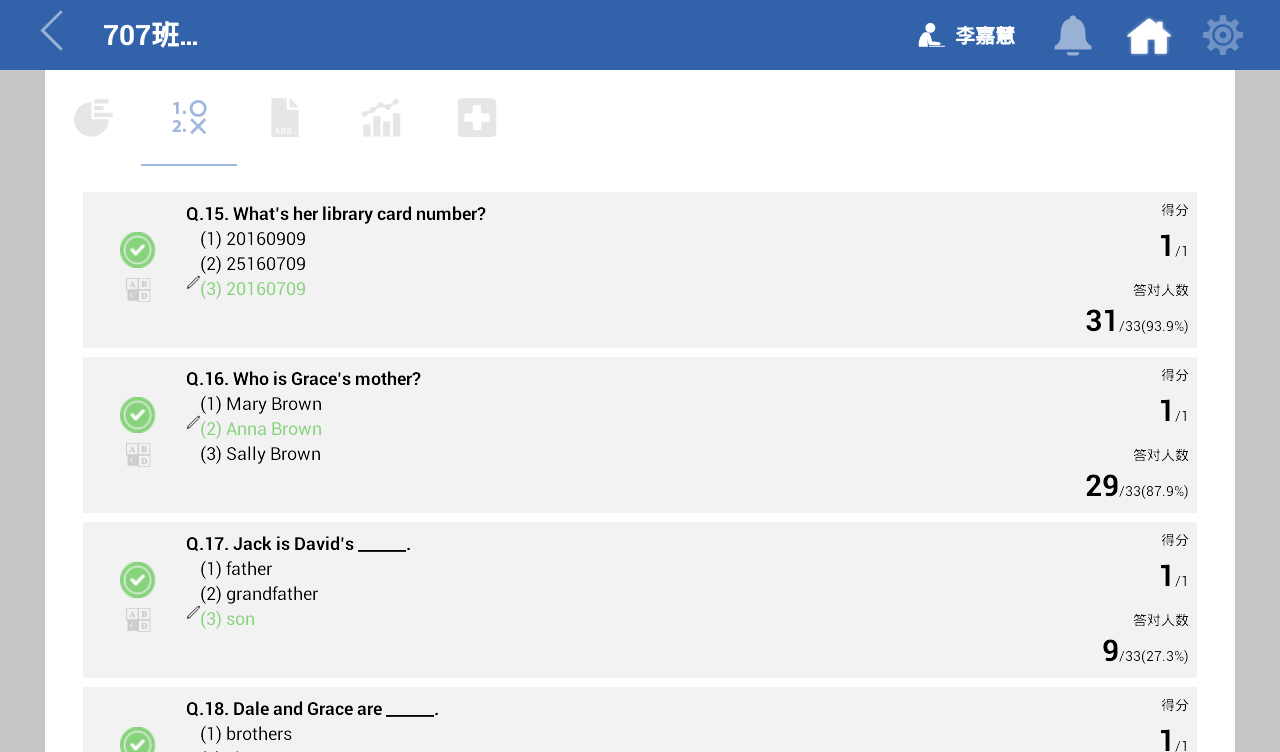The height and width of the screenshot is (752, 1280).
Task: Go to the home screen icon
Action: 1149,36
